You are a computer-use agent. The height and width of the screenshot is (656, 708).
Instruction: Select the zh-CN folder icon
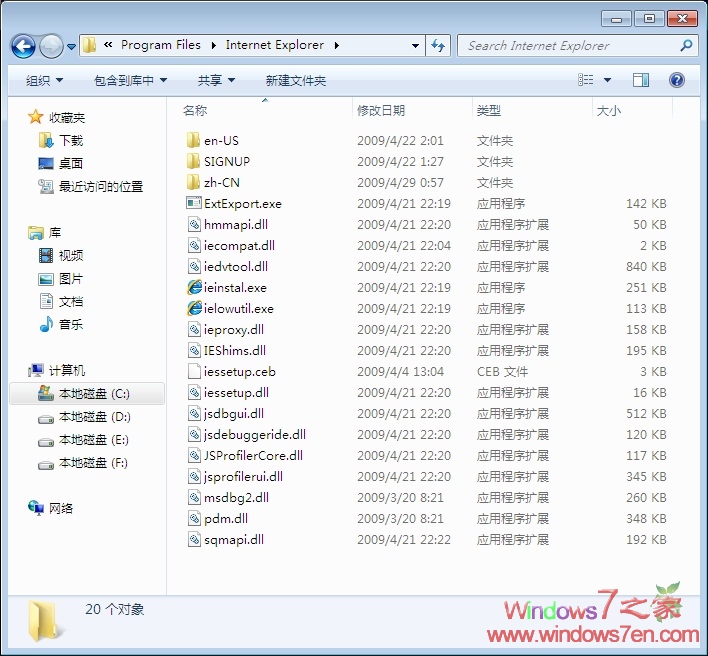[193, 182]
